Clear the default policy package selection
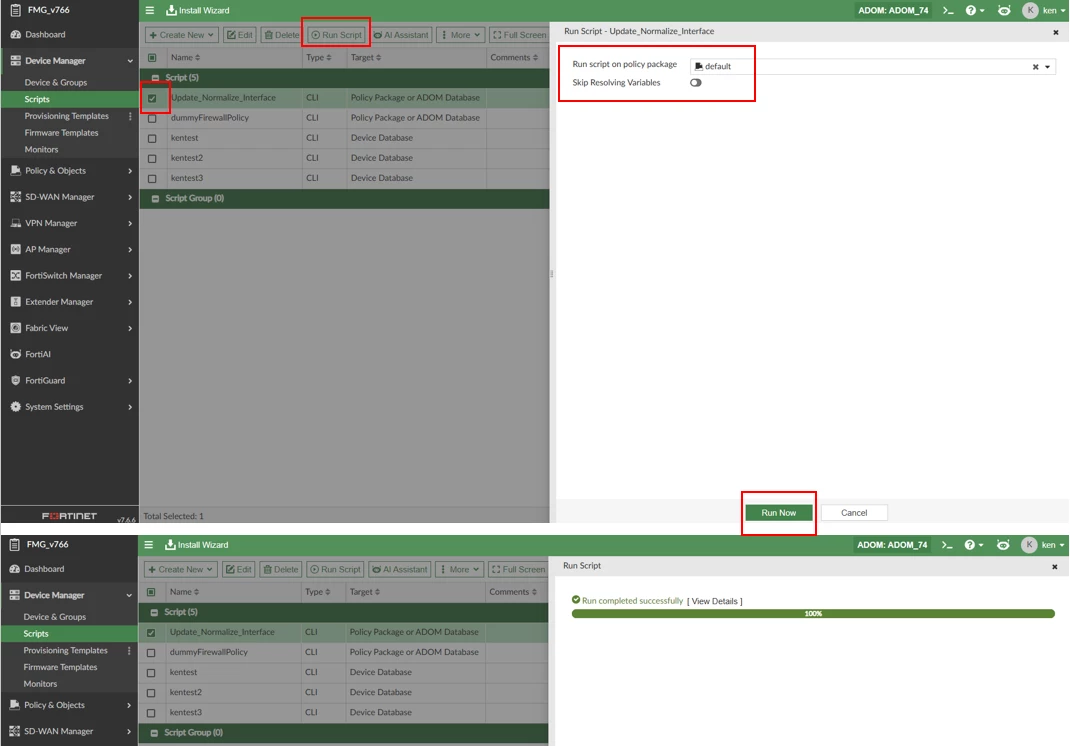 pyautogui.click(x=1035, y=67)
